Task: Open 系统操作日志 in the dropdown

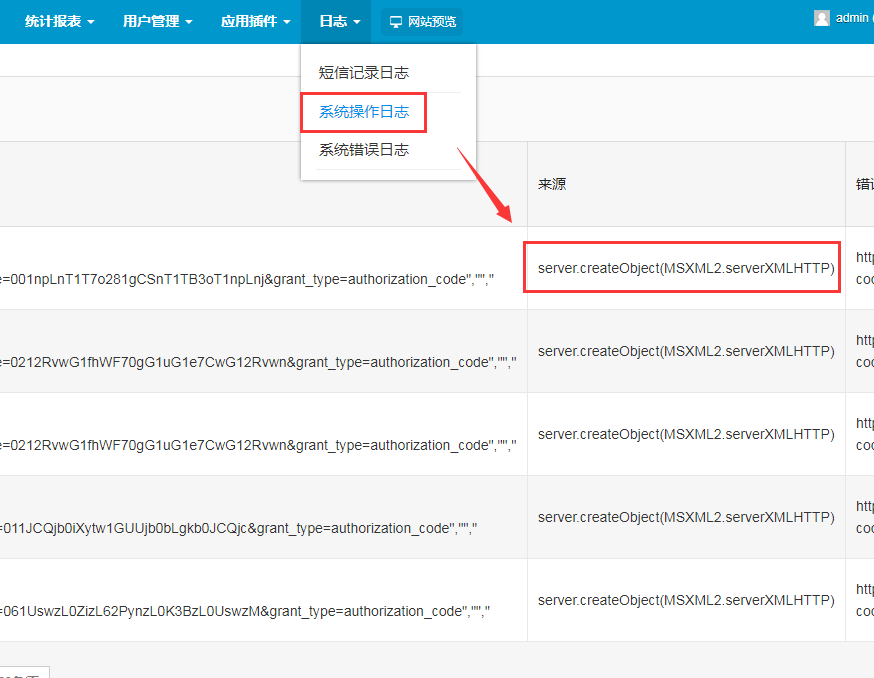Action: [x=363, y=112]
